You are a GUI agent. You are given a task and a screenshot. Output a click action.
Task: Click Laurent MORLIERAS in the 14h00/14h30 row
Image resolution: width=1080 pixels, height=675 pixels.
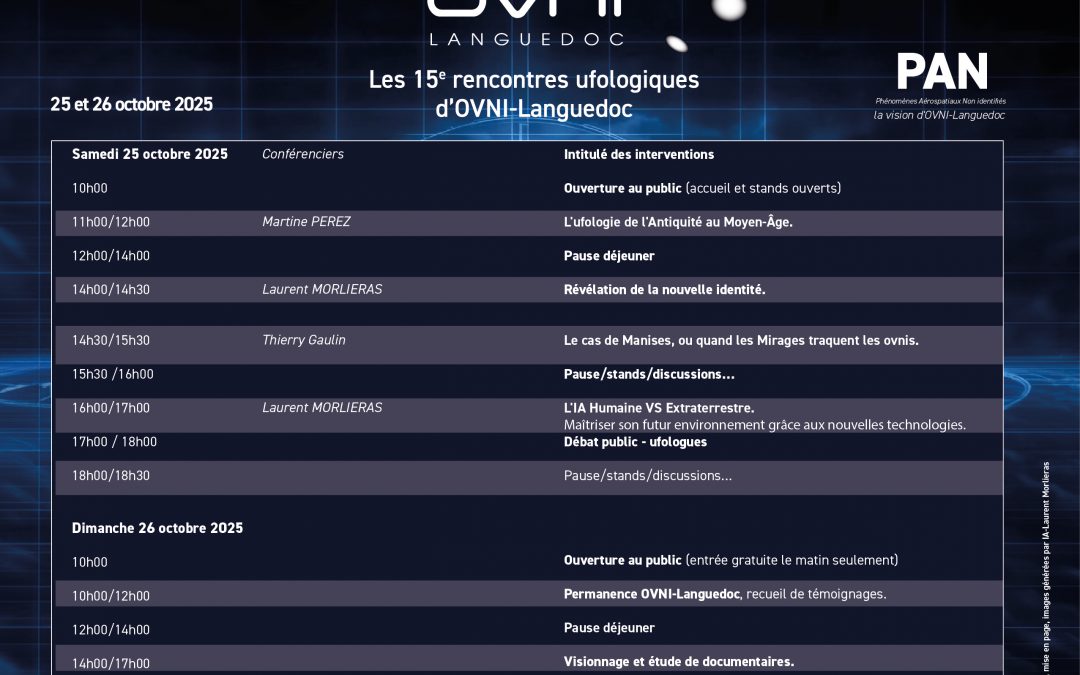(x=322, y=289)
